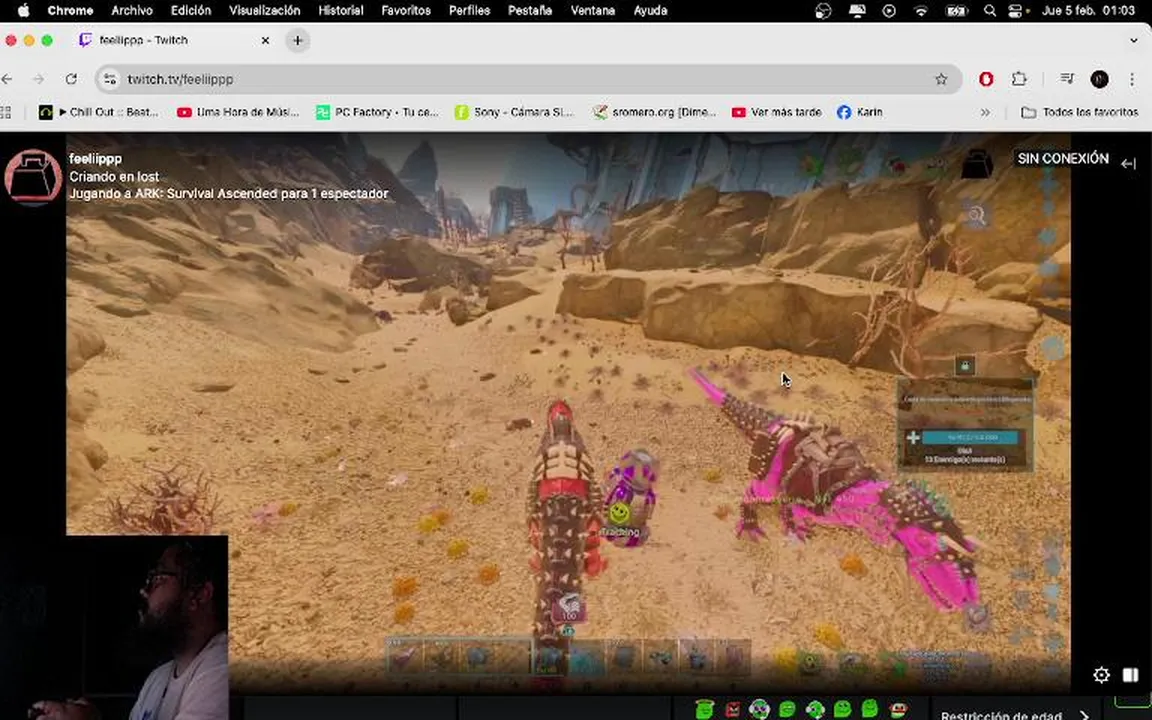Click the red angry face emote
The height and width of the screenshot is (720, 1152).
click(x=733, y=710)
